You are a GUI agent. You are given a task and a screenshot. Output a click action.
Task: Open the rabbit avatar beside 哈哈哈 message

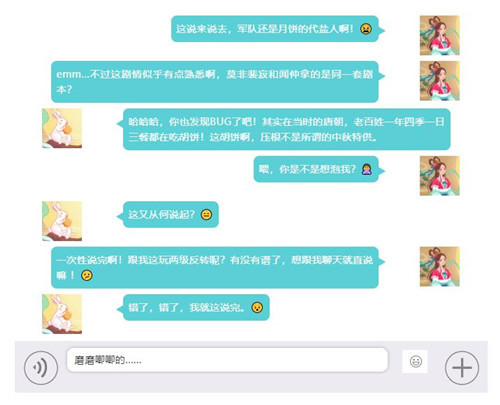62,128
